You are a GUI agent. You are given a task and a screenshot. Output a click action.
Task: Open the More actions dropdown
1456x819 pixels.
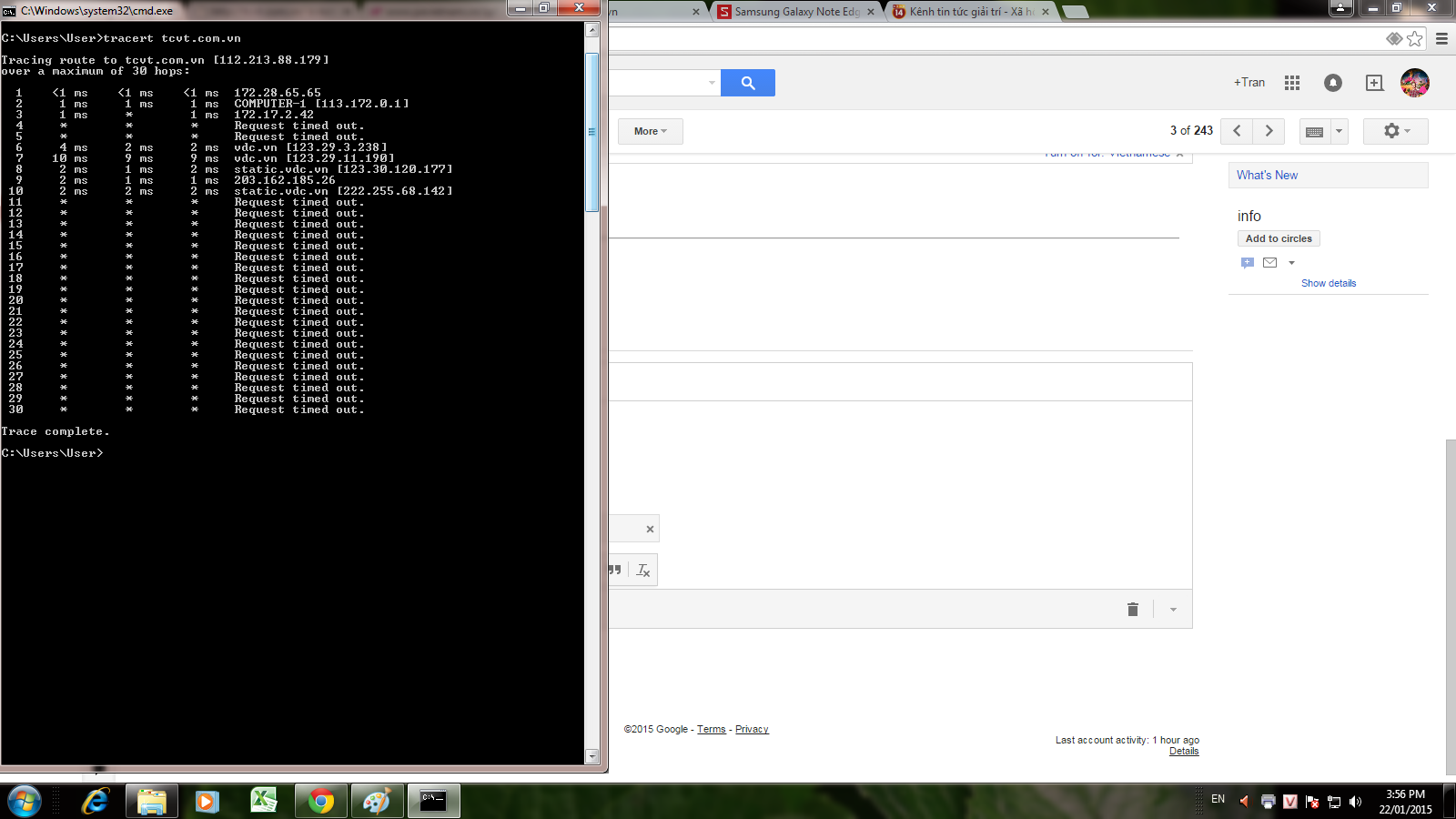(651, 131)
